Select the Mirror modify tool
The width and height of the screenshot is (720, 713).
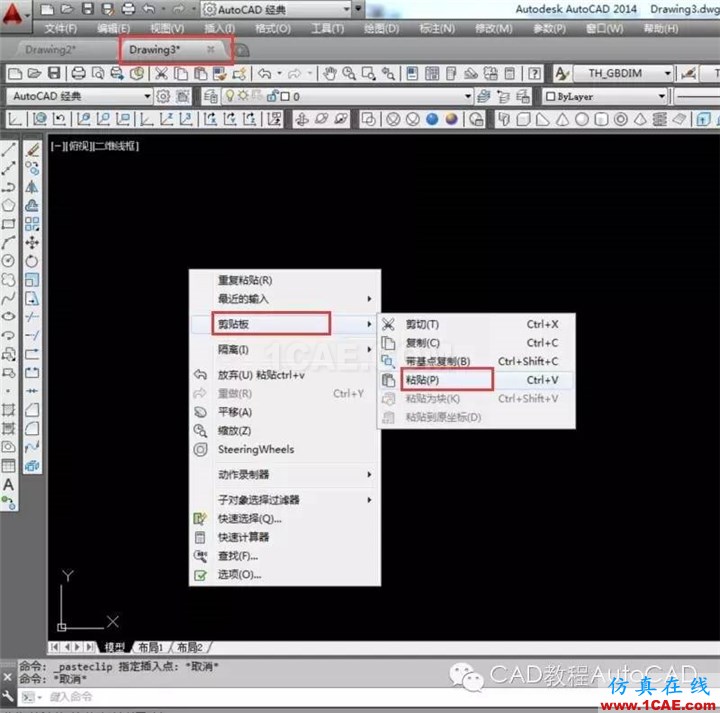coord(32,187)
